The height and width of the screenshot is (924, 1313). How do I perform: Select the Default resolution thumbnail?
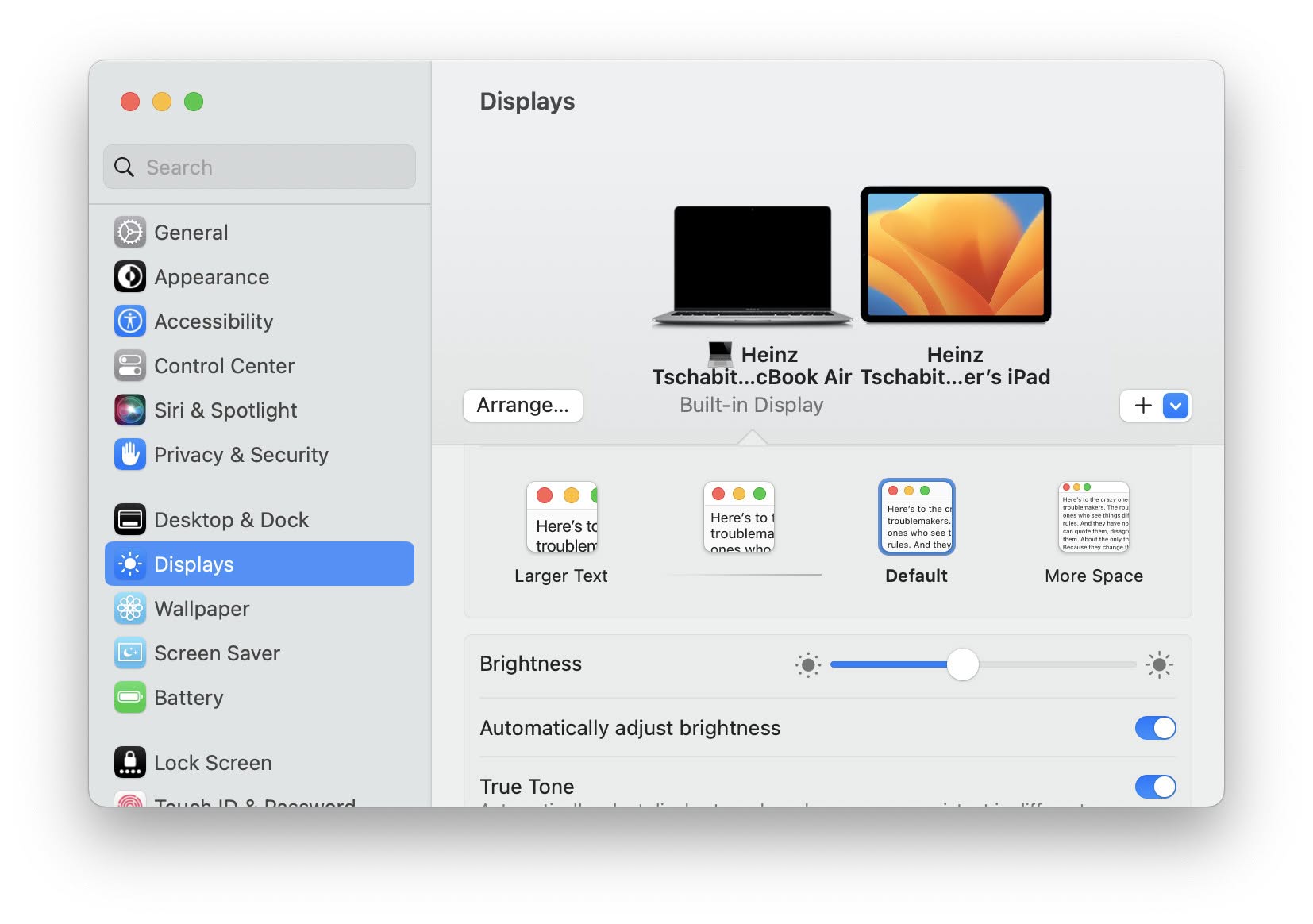pos(917,517)
